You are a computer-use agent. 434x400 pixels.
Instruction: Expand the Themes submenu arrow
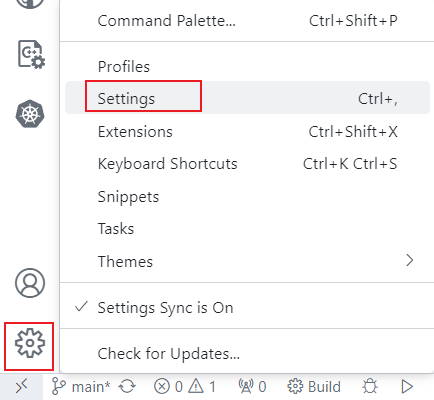410,260
